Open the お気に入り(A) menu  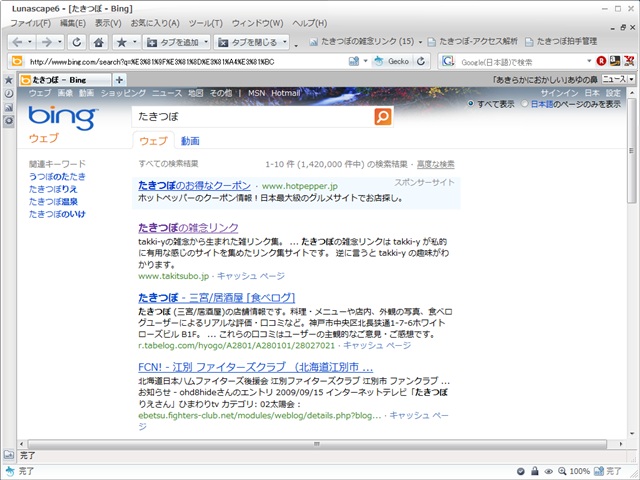(155, 23)
